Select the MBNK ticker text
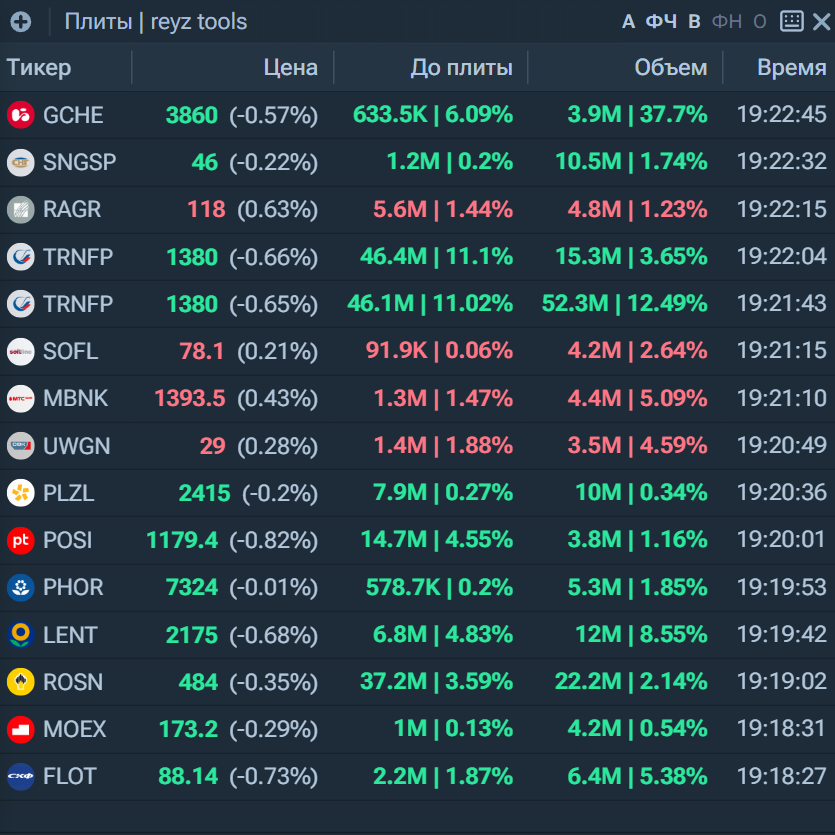The image size is (835, 835). pyautogui.click(x=75, y=398)
